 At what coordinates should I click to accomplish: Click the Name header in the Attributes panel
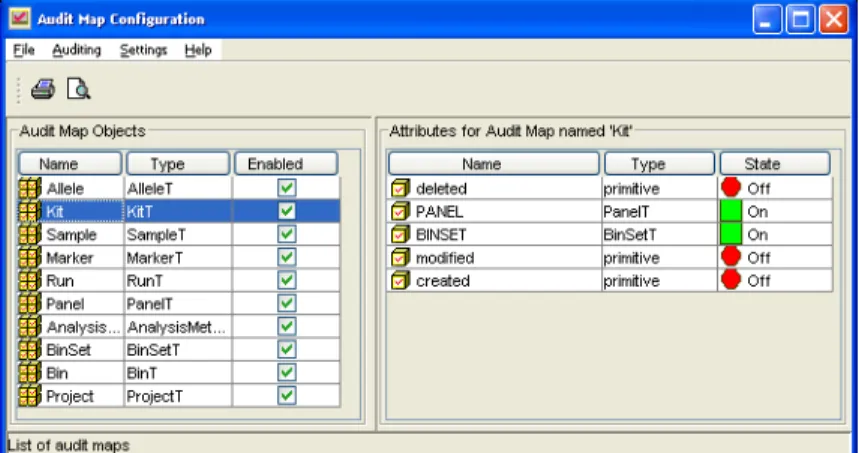[494, 164]
